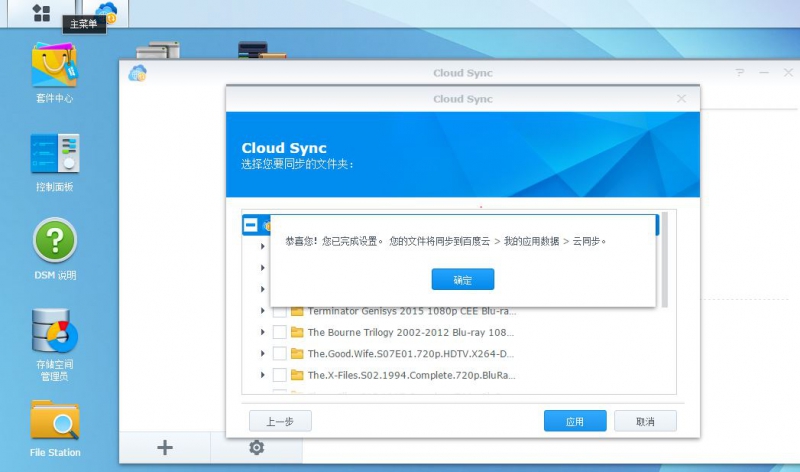Image resolution: width=800 pixels, height=472 pixels.
Task: Tick The Bourne Trilogy folder checkbox
Action: click(280, 332)
